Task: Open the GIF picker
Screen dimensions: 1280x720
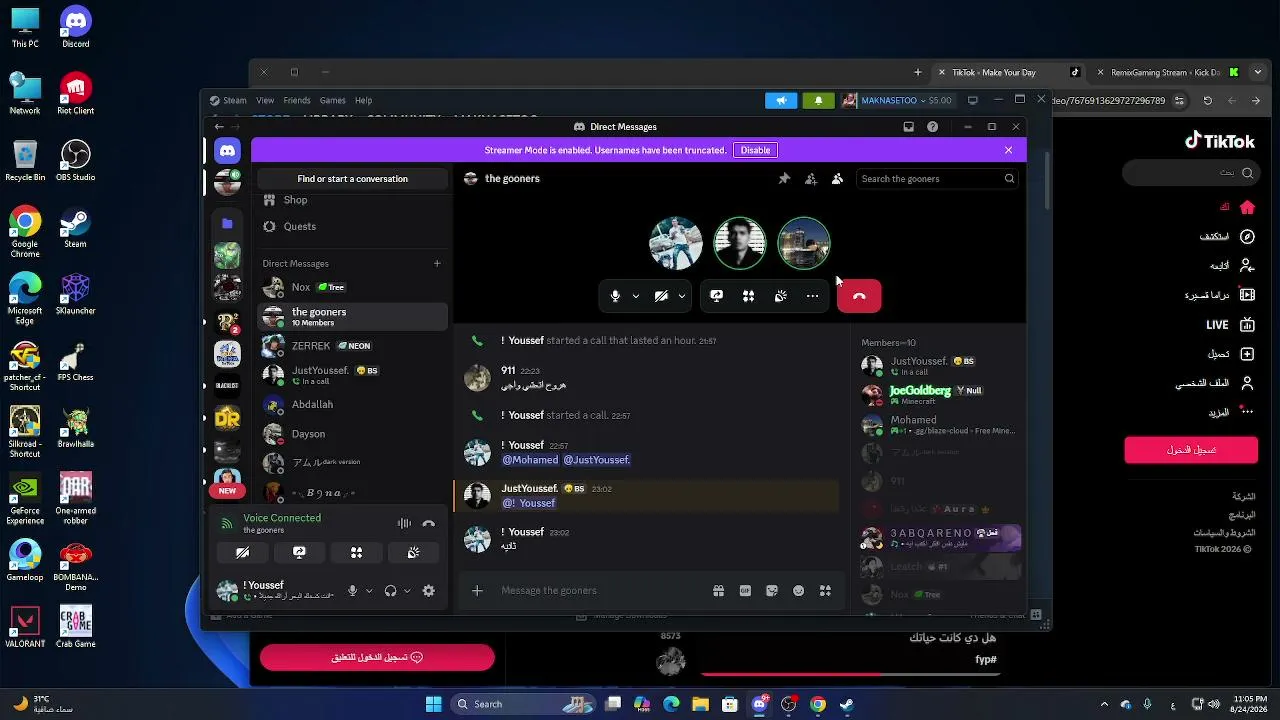Action: pyautogui.click(x=745, y=591)
